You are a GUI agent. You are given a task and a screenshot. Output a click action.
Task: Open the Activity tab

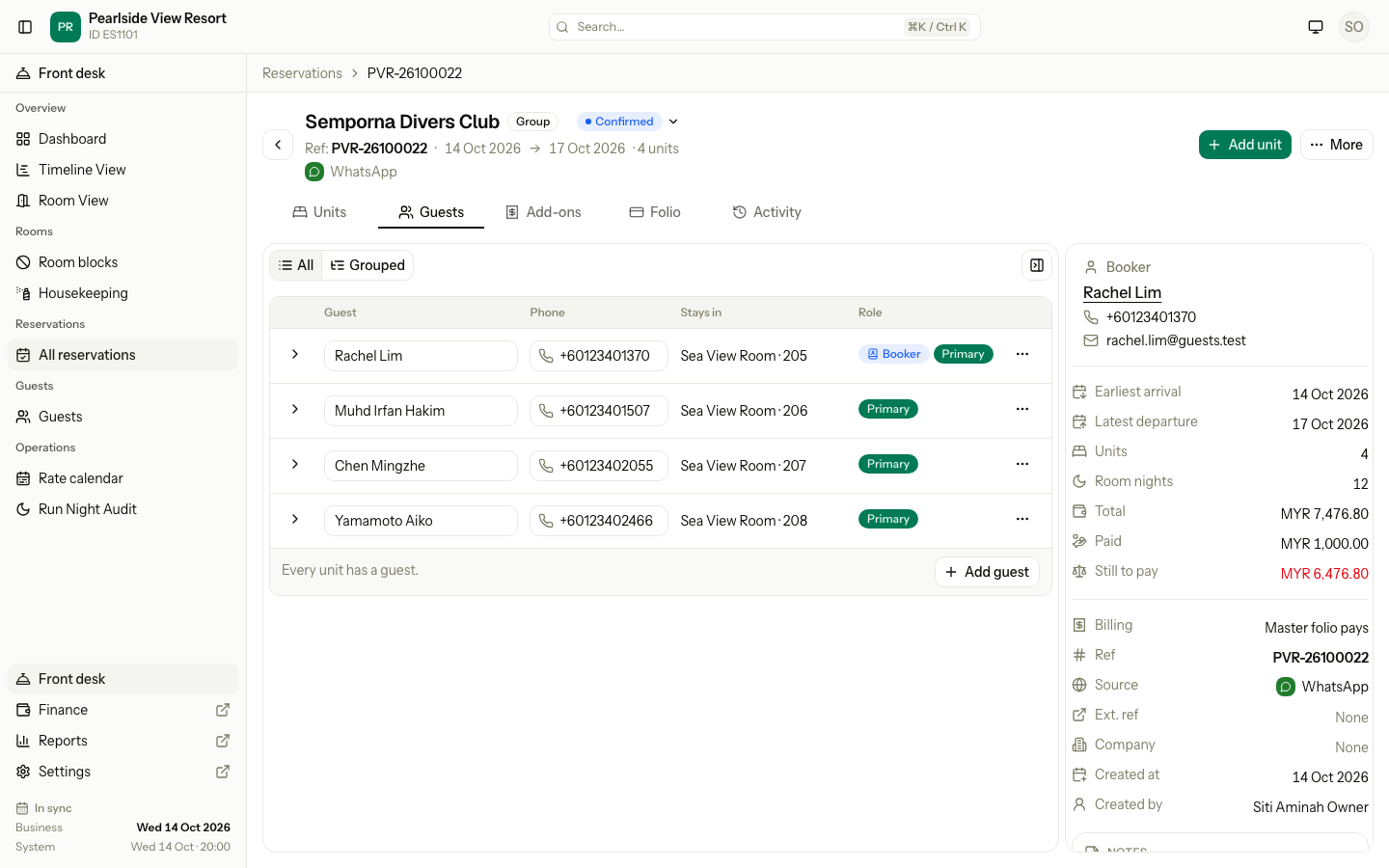(767, 212)
